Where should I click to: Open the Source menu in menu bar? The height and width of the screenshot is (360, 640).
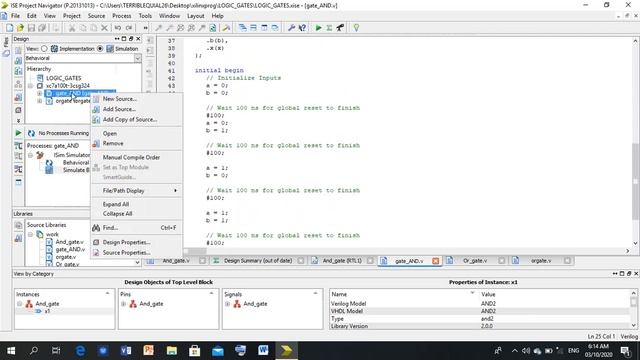click(x=96, y=16)
